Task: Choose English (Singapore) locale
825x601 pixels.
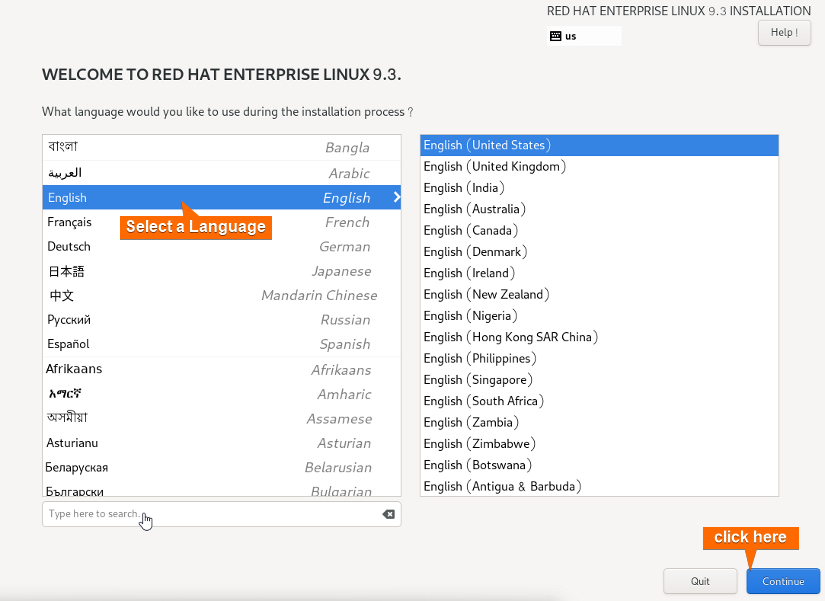Action: coord(599,379)
